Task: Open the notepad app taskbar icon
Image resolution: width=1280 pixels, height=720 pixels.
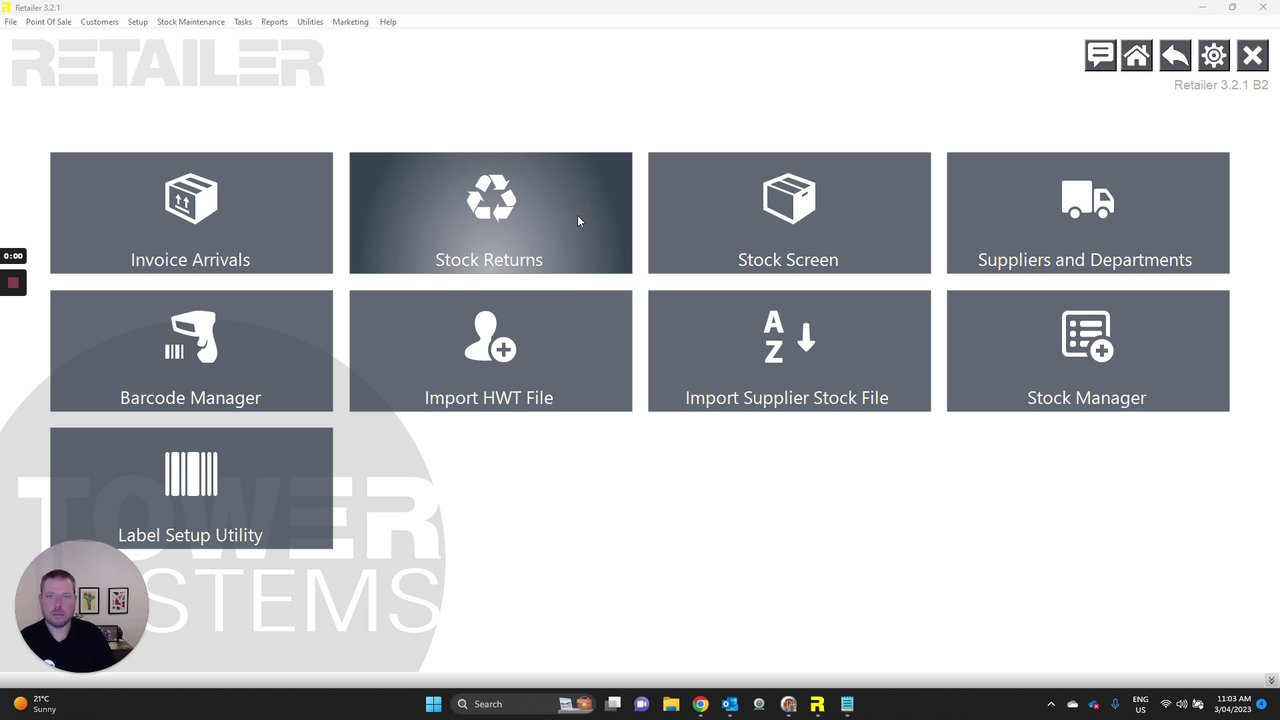Action: click(847, 704)
